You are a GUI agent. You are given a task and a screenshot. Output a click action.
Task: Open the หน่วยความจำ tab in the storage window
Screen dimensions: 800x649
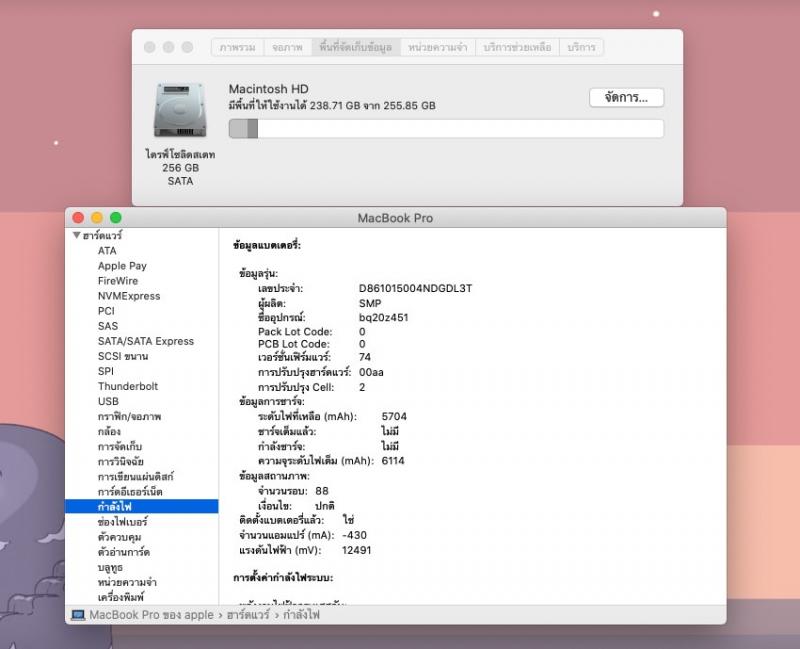pyautogui.click(x=438, y=47)
